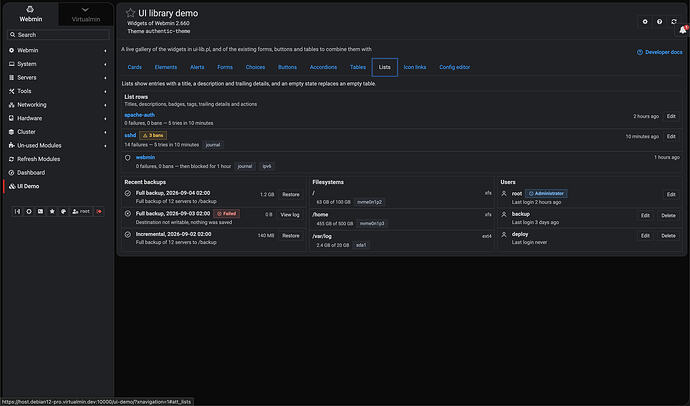Open the theme palette icon in sidebar footer

(x=63, y=212)
